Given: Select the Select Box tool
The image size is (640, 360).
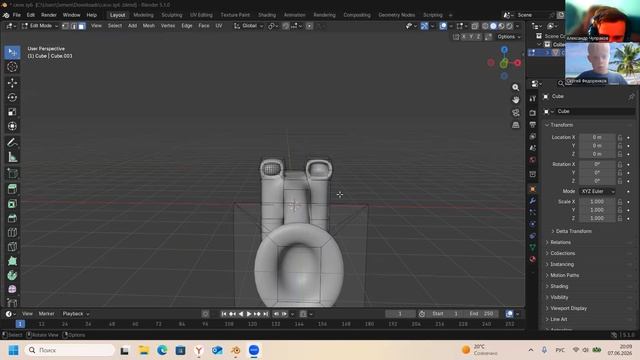Looking at the screenshot, I should [x=12, y=52].
